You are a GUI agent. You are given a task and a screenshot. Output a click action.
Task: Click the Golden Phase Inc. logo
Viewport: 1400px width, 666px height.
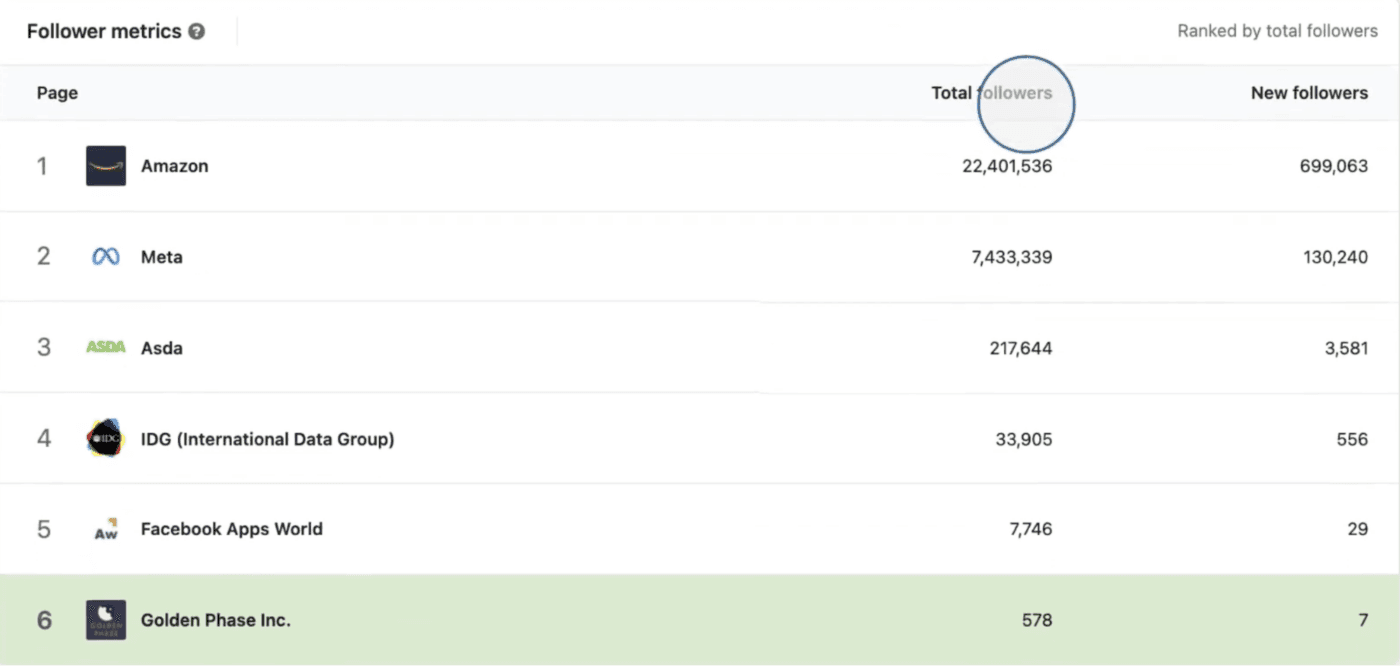point(106,620)
